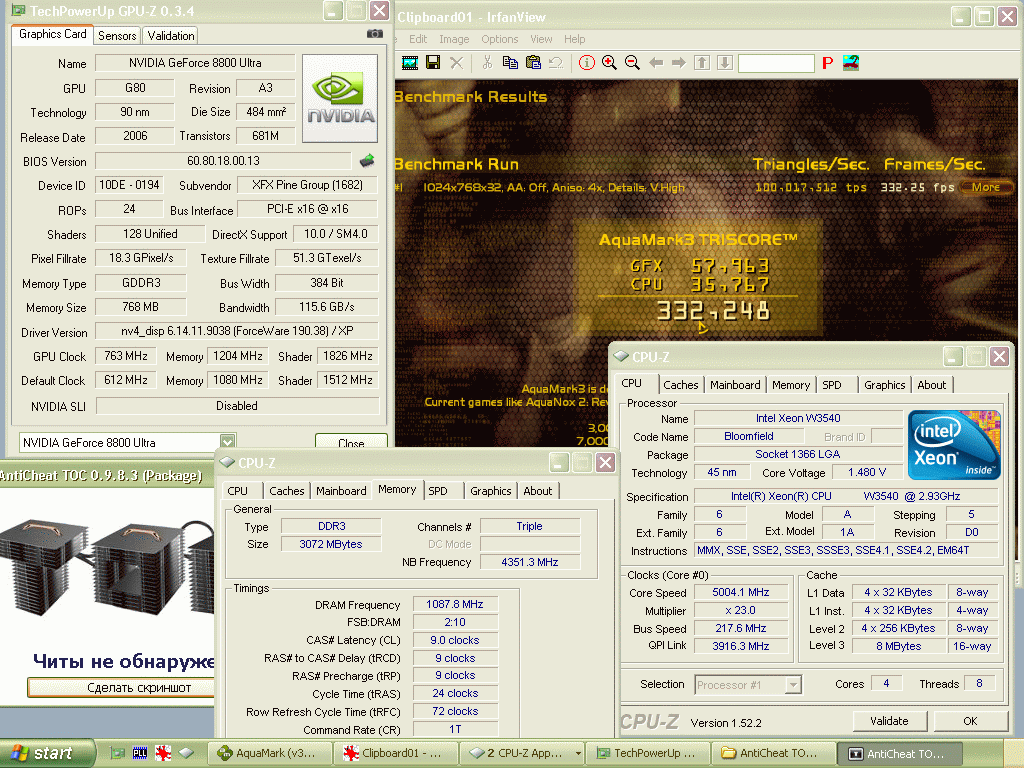
Task: Click the GPU Clock value 763 MHz
Action: pyautogui.click(x=126, y=356)
